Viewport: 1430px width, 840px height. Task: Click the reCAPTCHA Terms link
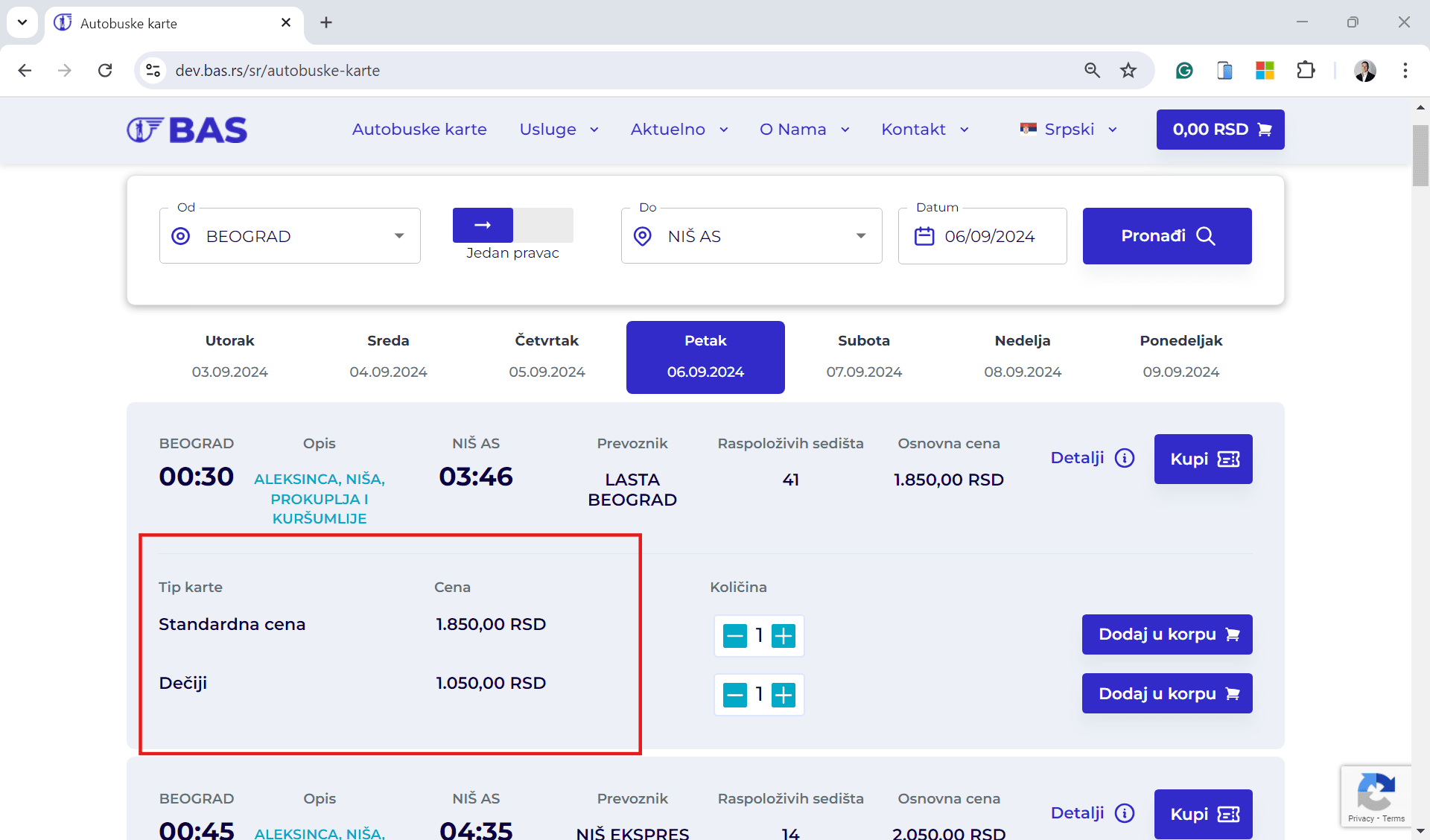[x=1394, y=818]
